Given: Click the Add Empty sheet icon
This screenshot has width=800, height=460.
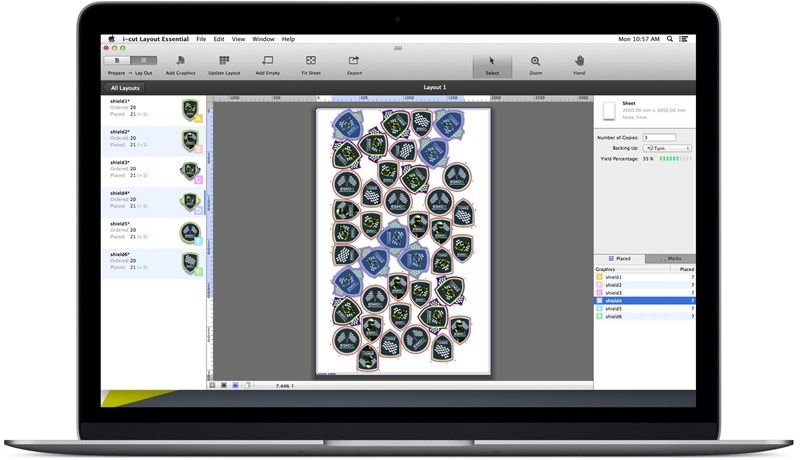Looking at the screenshot, I should tap(267, 61).
